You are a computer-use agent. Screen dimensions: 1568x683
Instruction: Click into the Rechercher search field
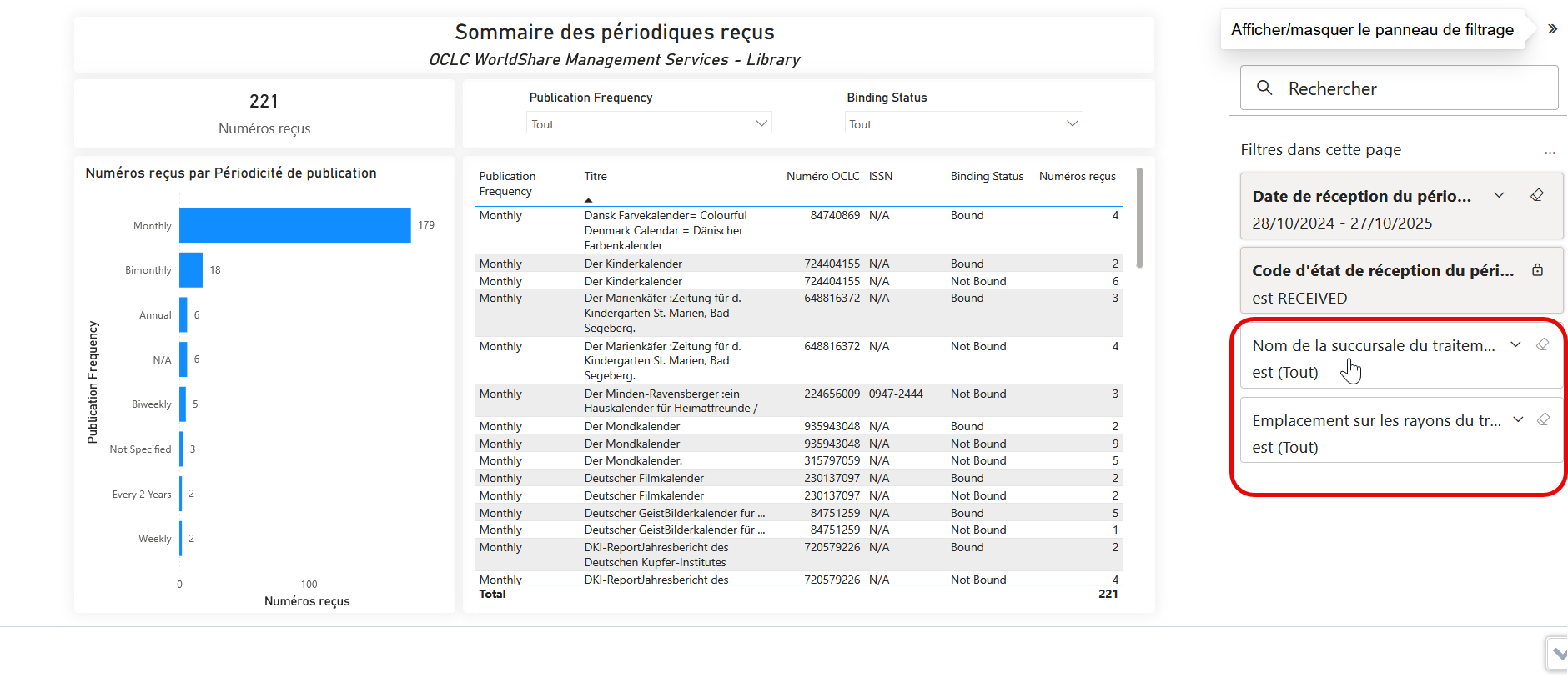pos(1410,88)
